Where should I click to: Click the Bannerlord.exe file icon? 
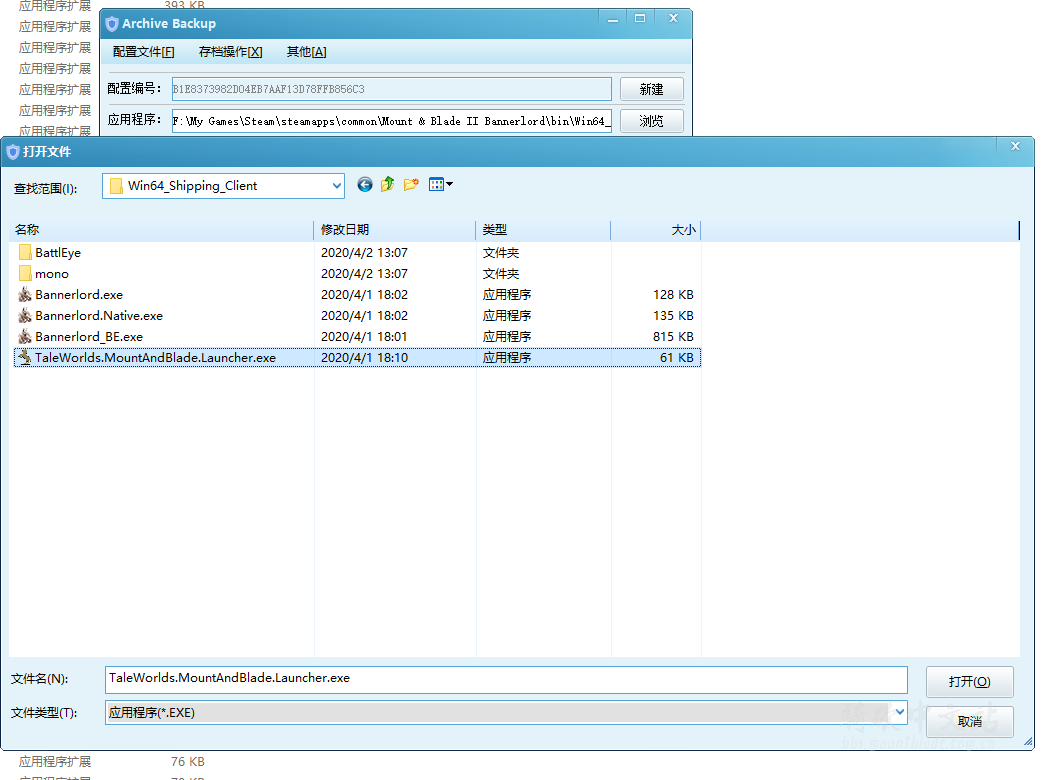pyautogui.click(x=25, y=295)
